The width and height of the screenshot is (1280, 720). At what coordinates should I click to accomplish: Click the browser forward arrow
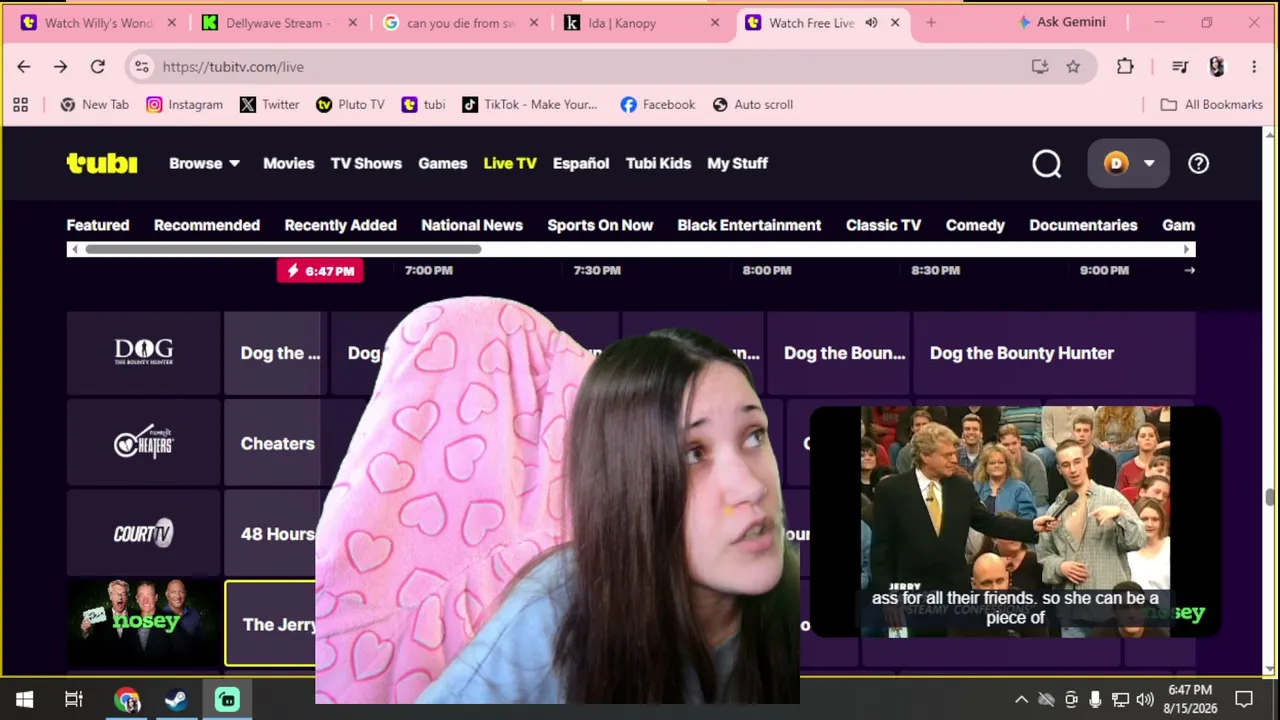(x=61, y=67)
